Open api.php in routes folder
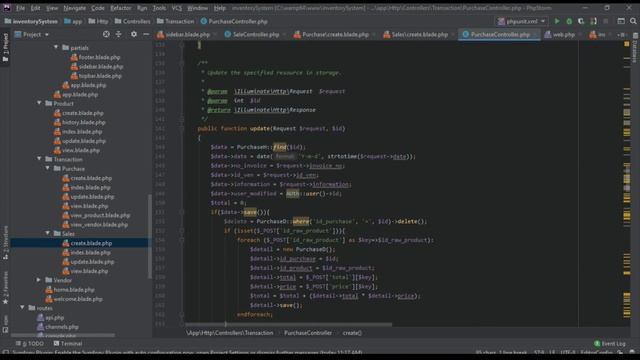 [51, 317]
